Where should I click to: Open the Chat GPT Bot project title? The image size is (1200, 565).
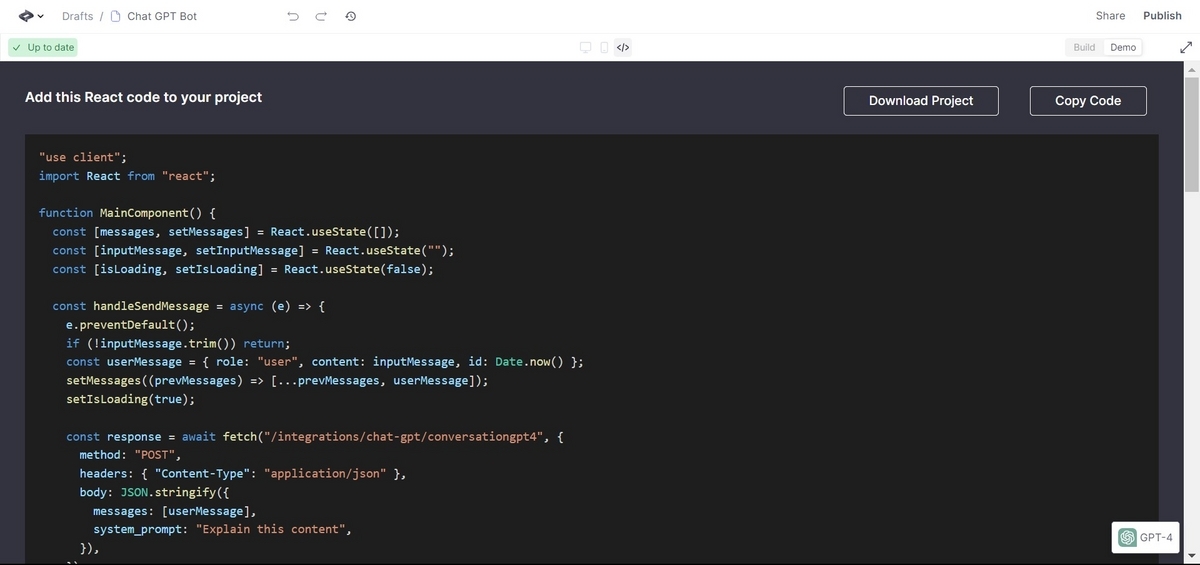tap(162, 16)
